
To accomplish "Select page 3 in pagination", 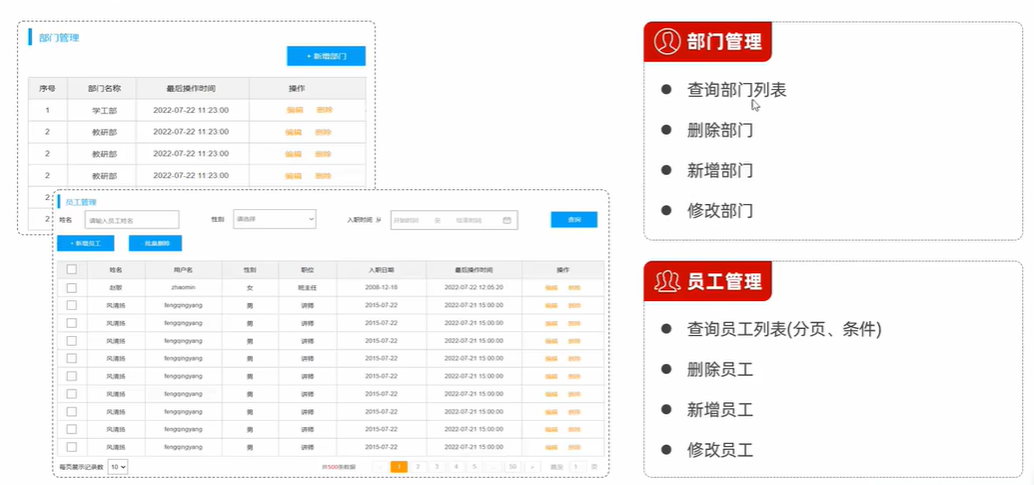I will [x=437, y=467].
